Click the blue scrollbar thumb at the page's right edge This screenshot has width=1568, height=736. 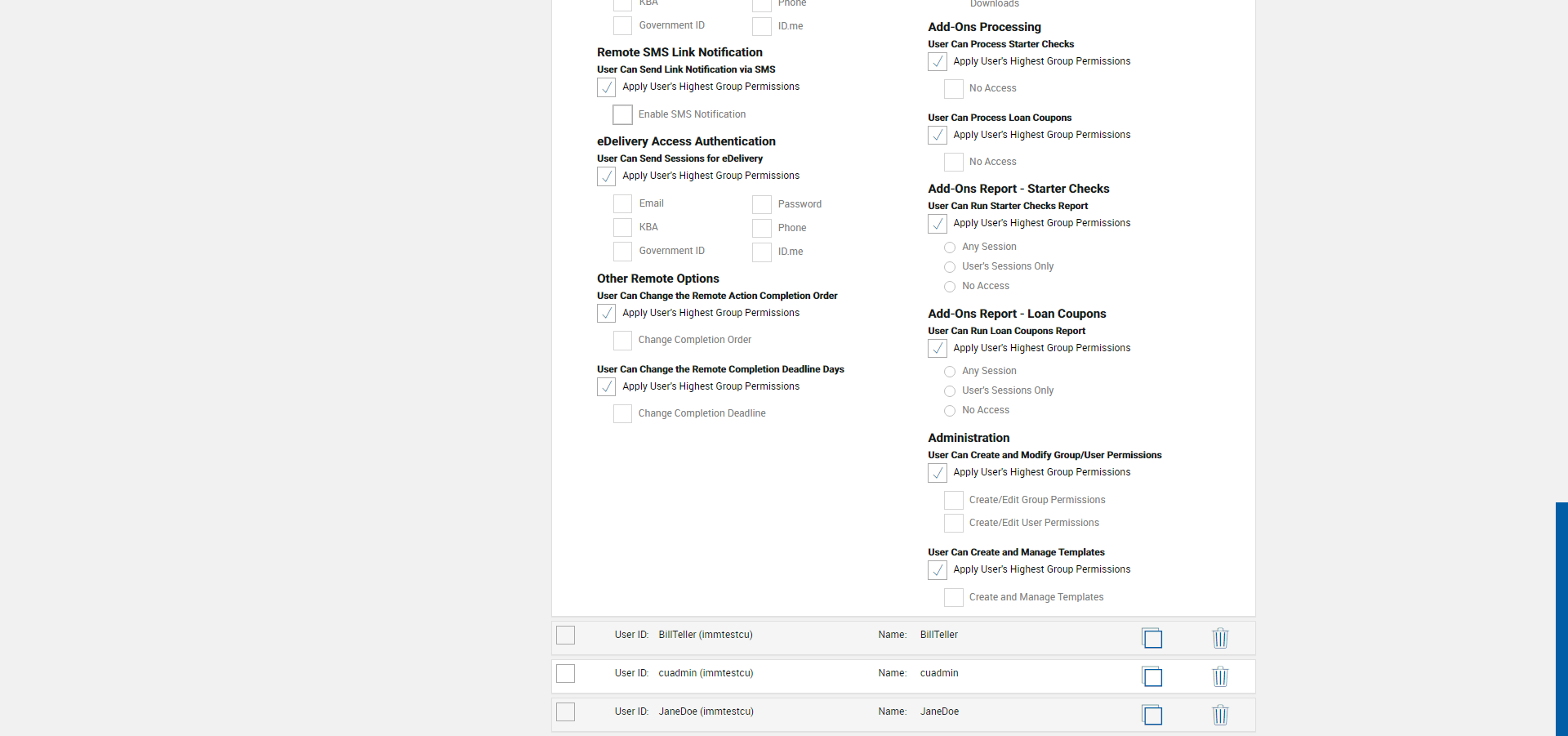point(1561,619)
